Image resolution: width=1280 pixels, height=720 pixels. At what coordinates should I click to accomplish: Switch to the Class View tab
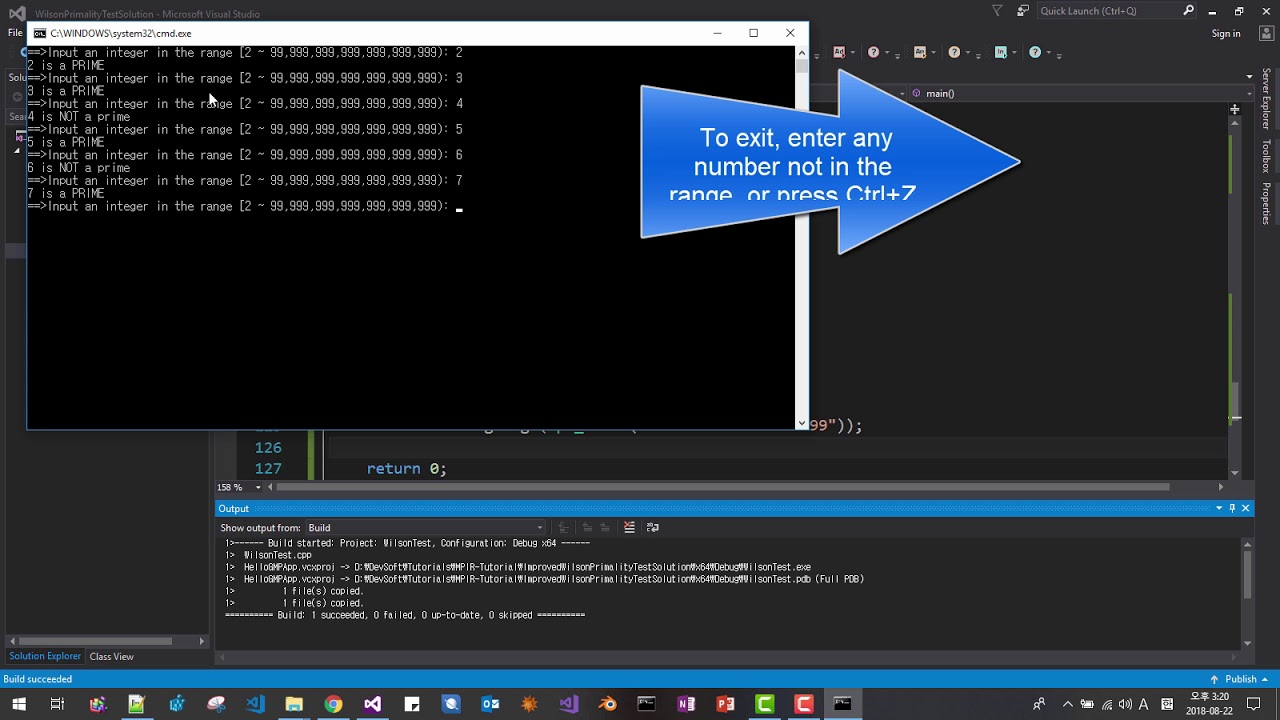(x=111, y=657)
